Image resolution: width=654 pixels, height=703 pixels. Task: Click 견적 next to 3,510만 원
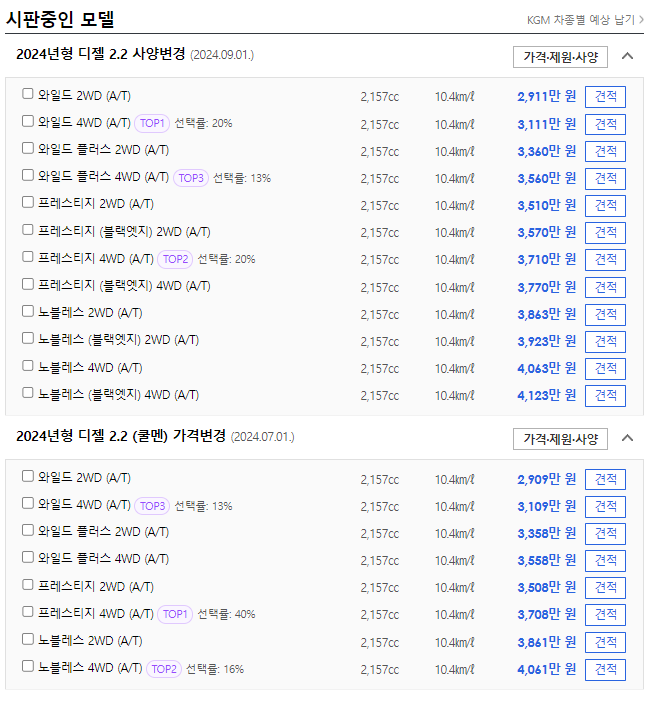[605, 205]
